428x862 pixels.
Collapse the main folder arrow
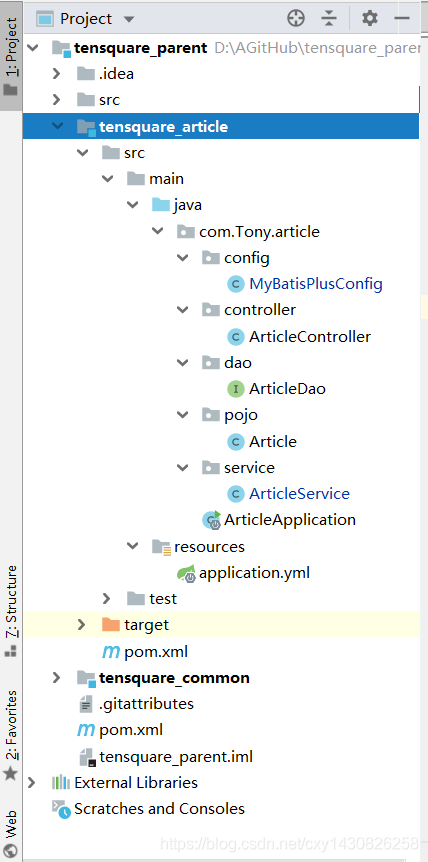(108, 179)
